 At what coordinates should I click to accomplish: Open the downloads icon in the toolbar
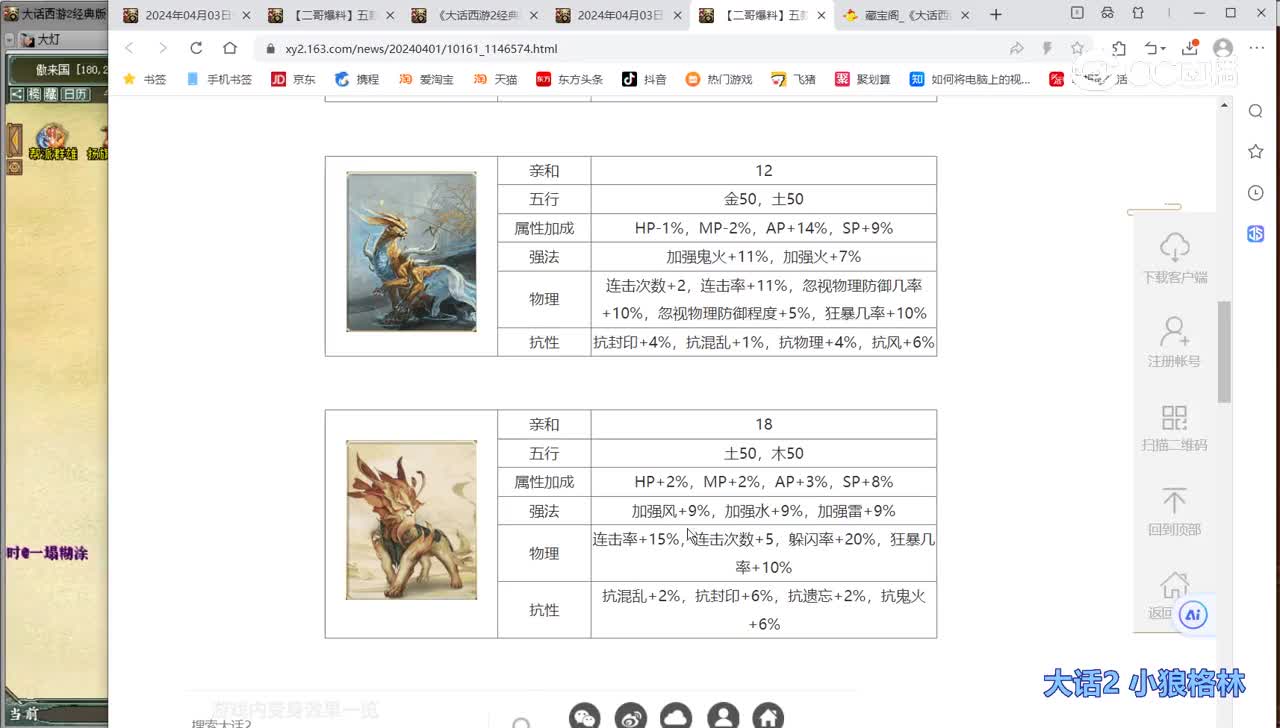click(x=1190, y=48)
